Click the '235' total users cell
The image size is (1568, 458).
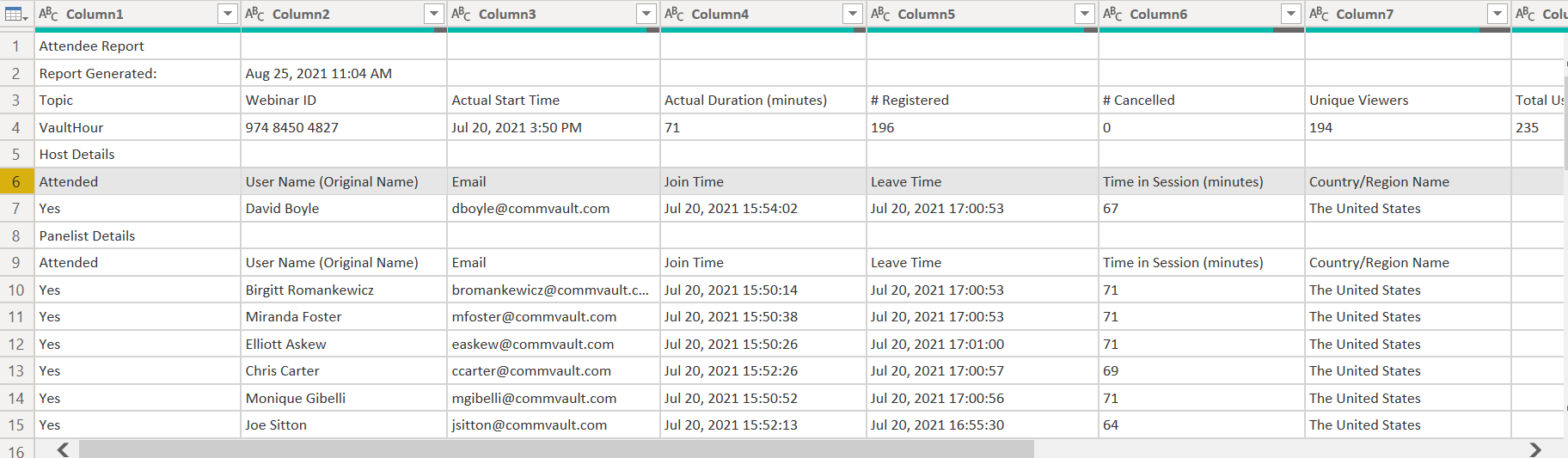[x=1539, y=127]
